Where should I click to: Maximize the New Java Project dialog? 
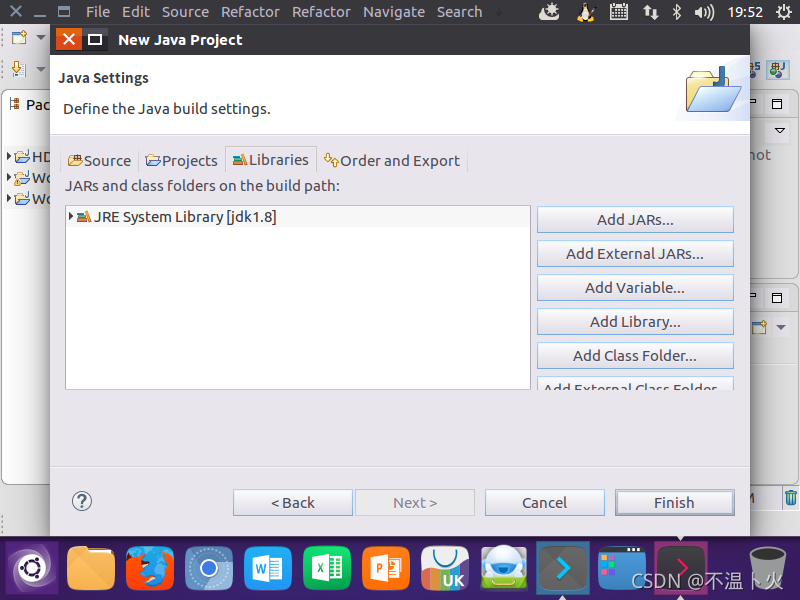pyautogui.click(x=95, y=39)
